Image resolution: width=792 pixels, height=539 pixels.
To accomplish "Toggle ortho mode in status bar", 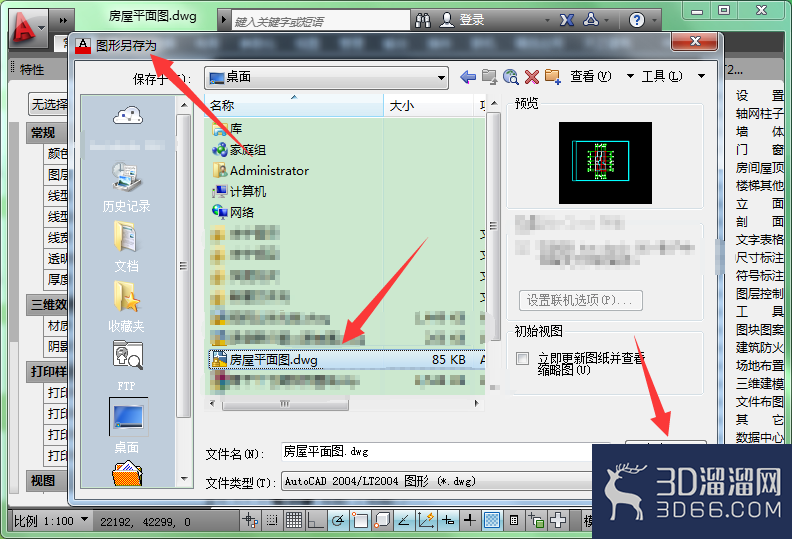I will [316, 520].
